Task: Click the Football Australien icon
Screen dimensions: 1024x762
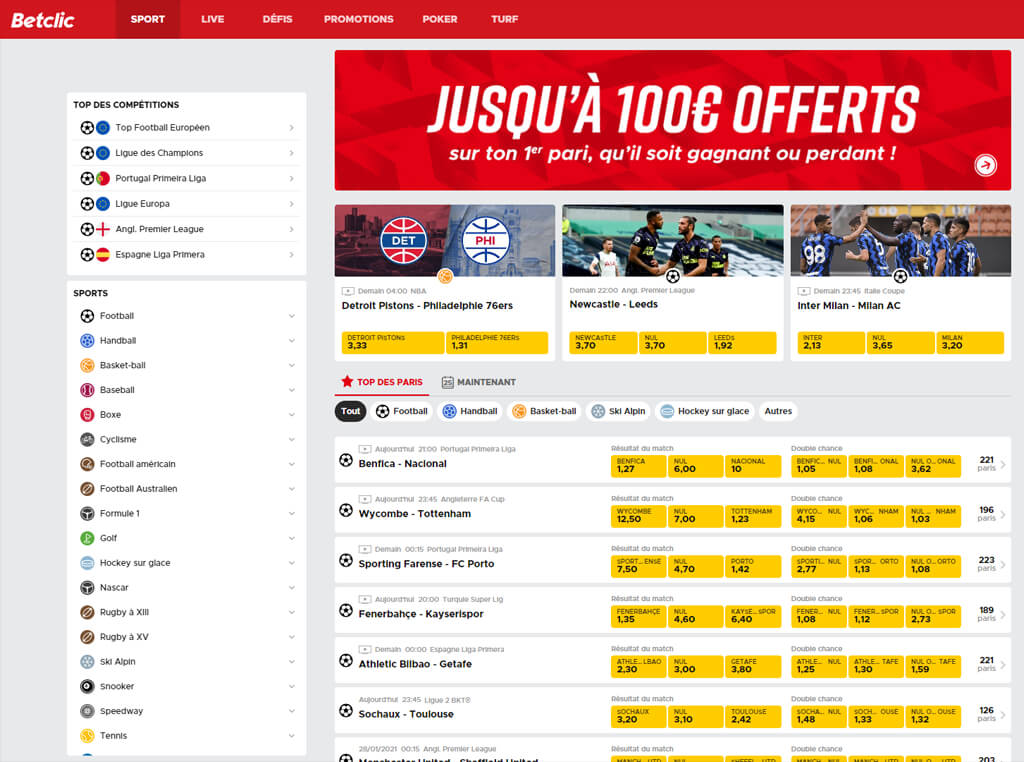Action: [x=87, y=489]
